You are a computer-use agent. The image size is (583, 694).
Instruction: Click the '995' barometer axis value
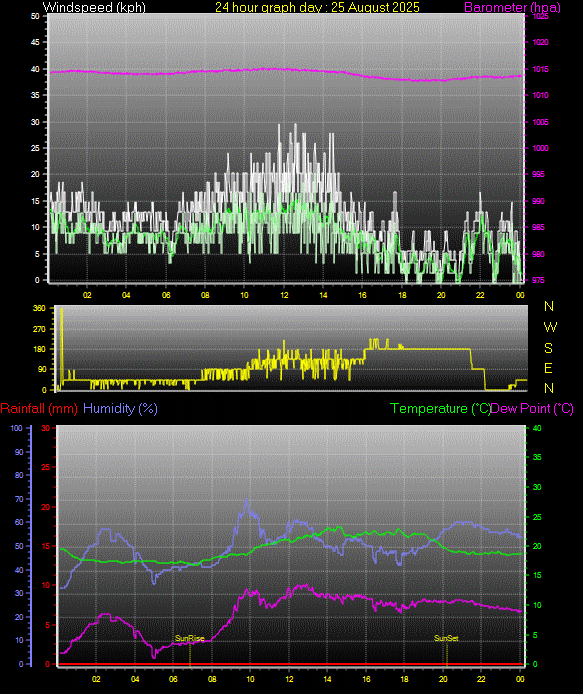(538, 174)
